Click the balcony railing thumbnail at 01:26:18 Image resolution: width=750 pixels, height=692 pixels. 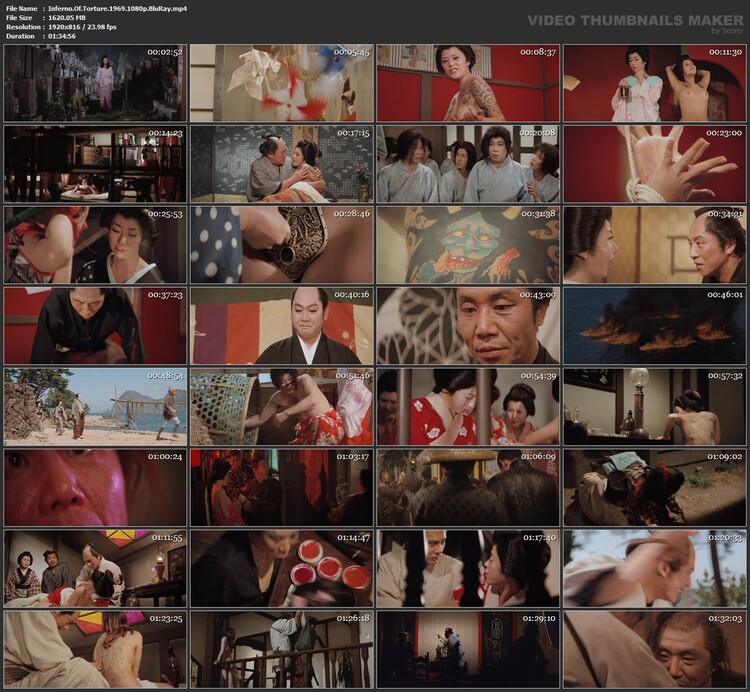click(282, 649)
